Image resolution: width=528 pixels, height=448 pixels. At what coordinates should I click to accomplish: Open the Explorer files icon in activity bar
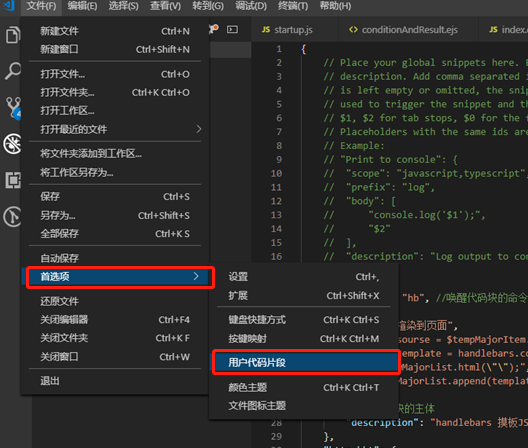[x=13, y=35]
